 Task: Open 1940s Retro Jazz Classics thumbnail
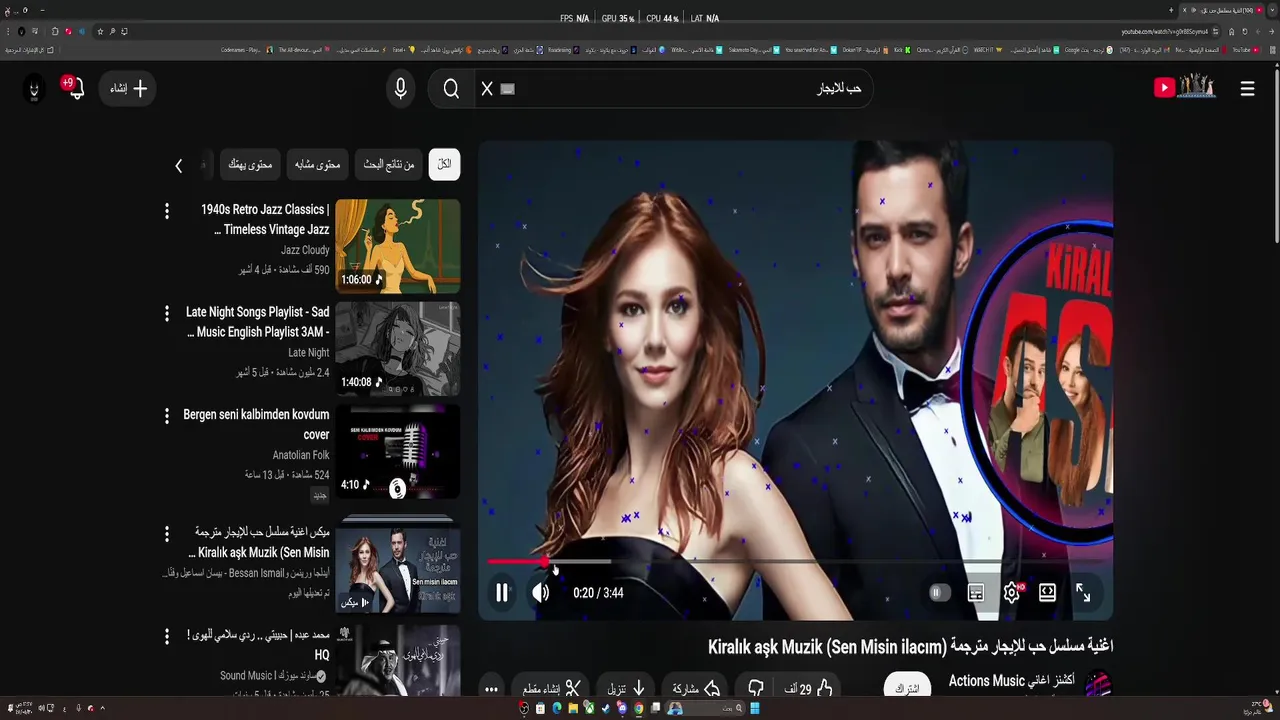click(398, 246)
